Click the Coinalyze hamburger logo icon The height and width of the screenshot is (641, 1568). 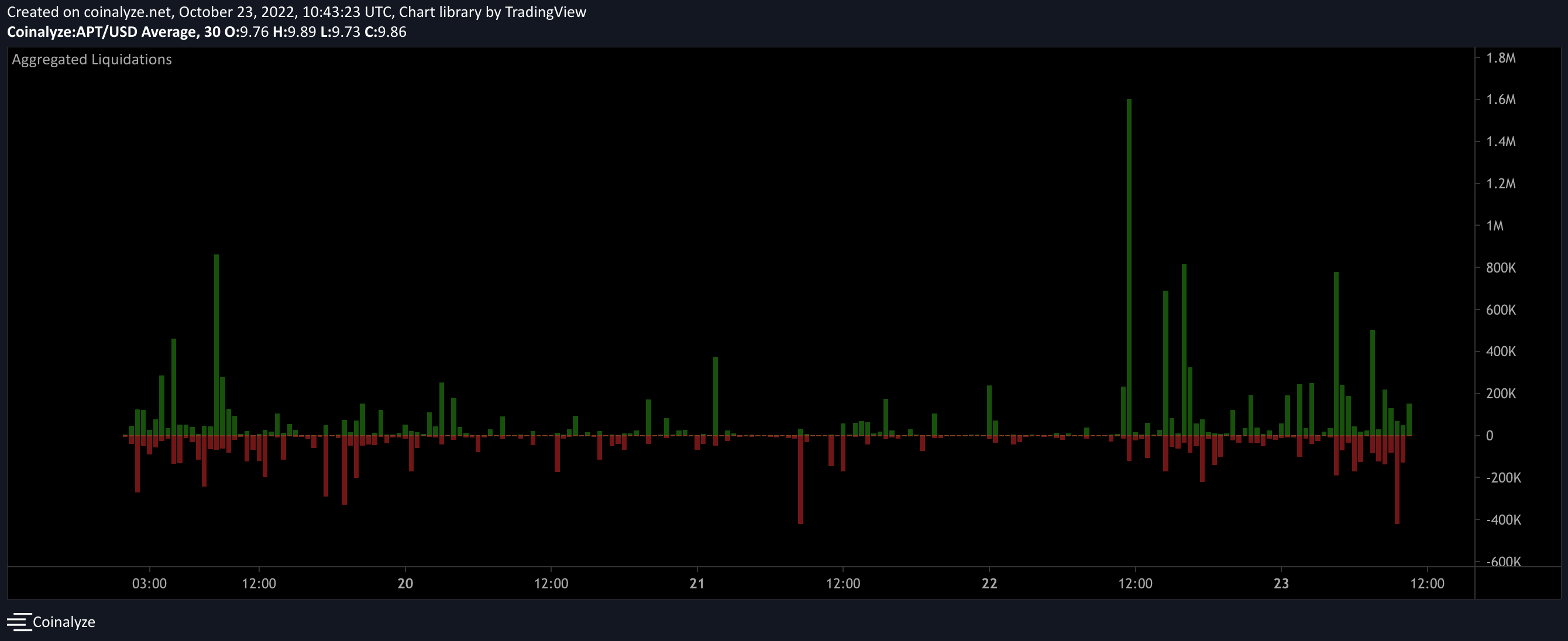tap(18, 622)
